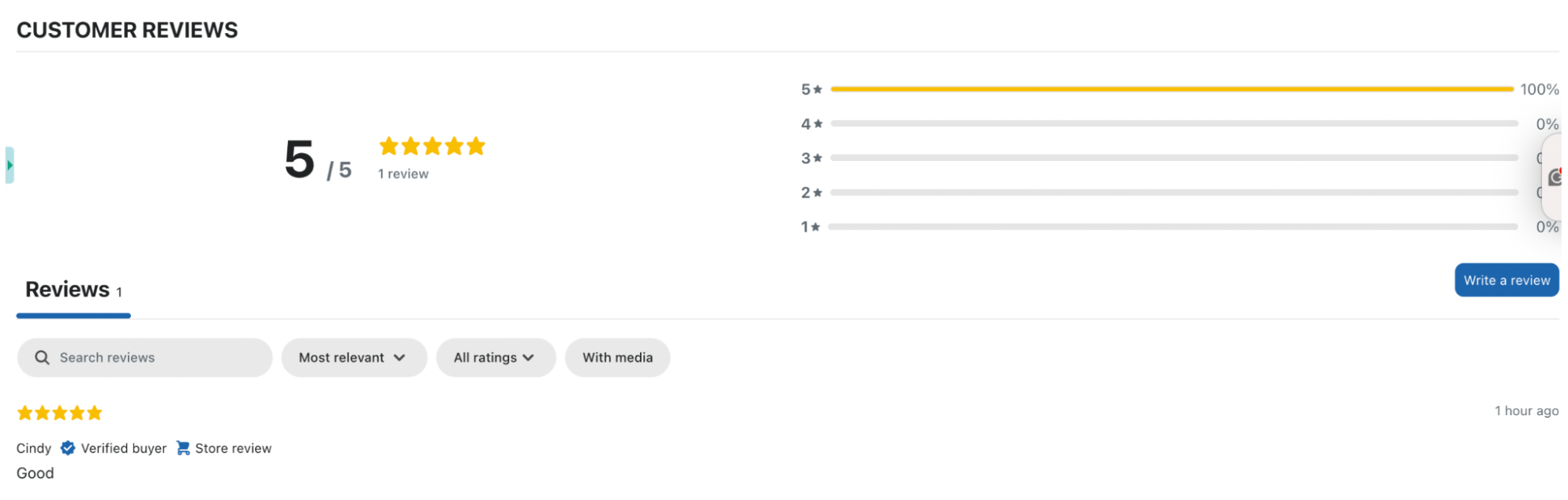Click the floating widget icon on right edge
This screenshot has height=500, width=1568.
[1555, 177]
